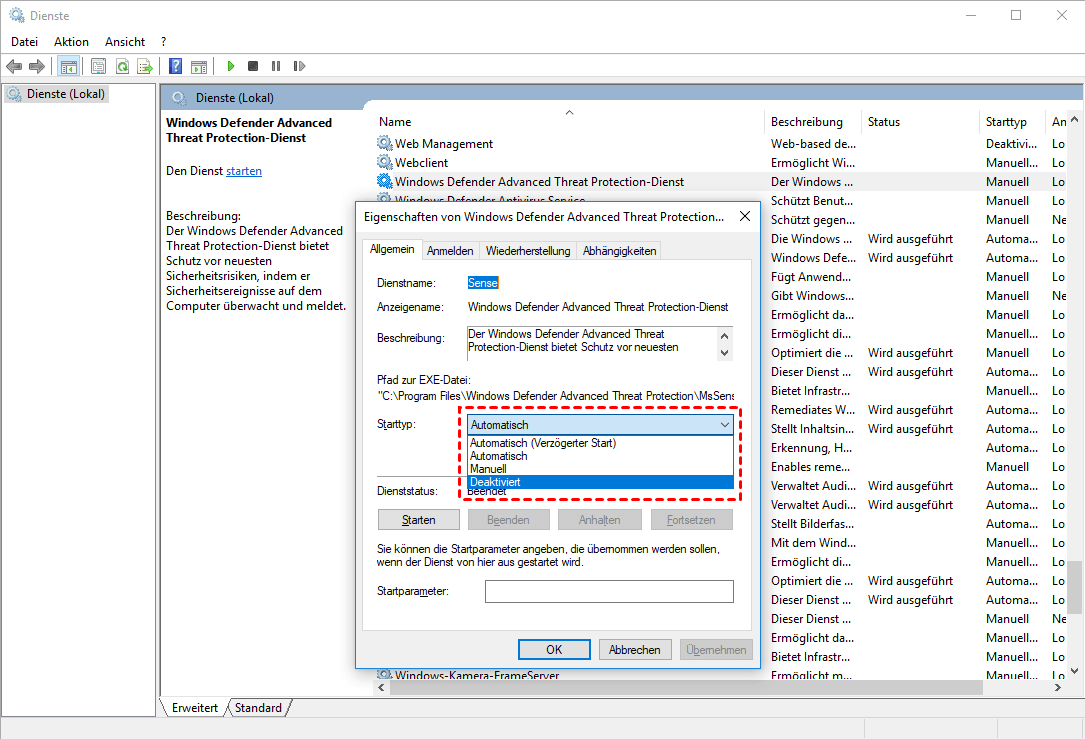
Task: Click vertical scrollbar down arrow
Action: 1074,670
